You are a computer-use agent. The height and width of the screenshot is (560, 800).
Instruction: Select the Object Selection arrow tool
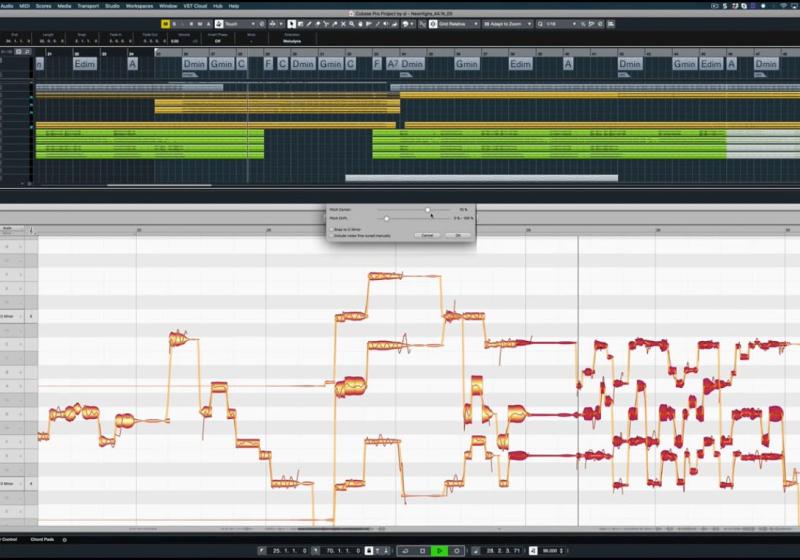(x=292, y=23)
